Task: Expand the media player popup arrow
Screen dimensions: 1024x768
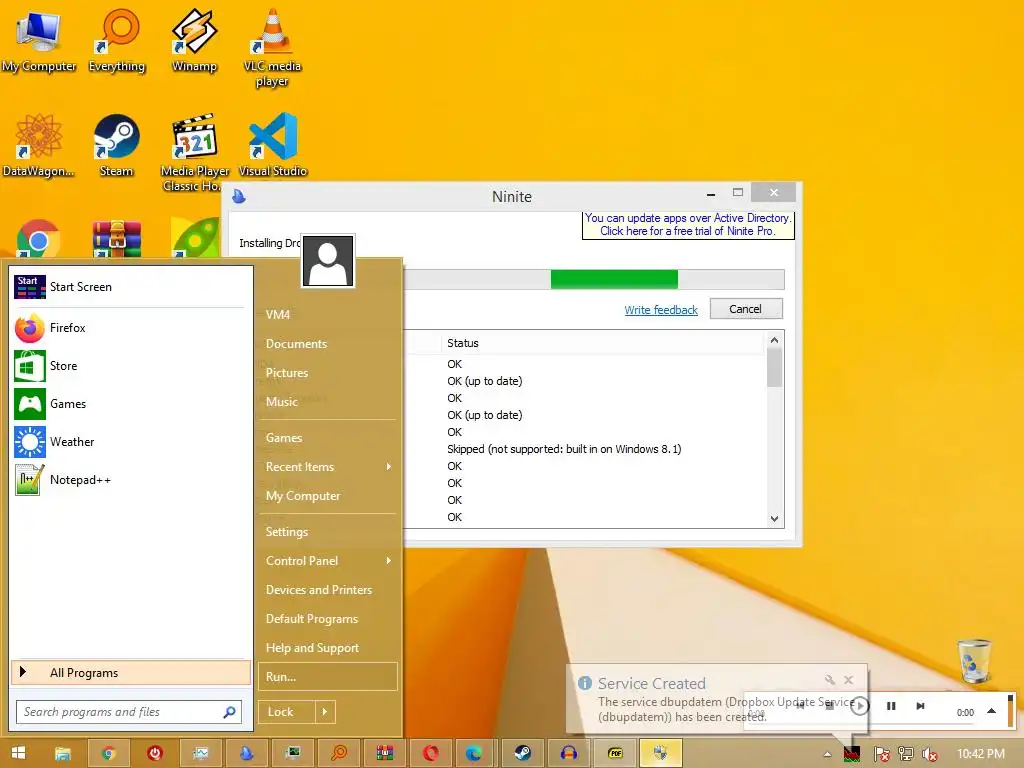Action: [991, 711]
